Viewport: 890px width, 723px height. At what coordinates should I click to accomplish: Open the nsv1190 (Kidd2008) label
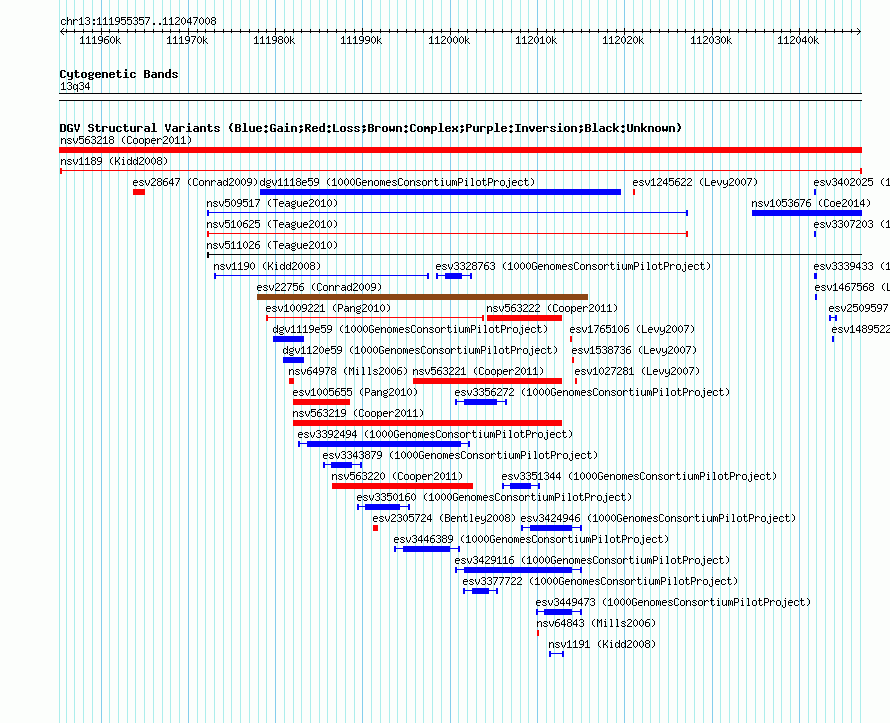click(x=267, y=266)
